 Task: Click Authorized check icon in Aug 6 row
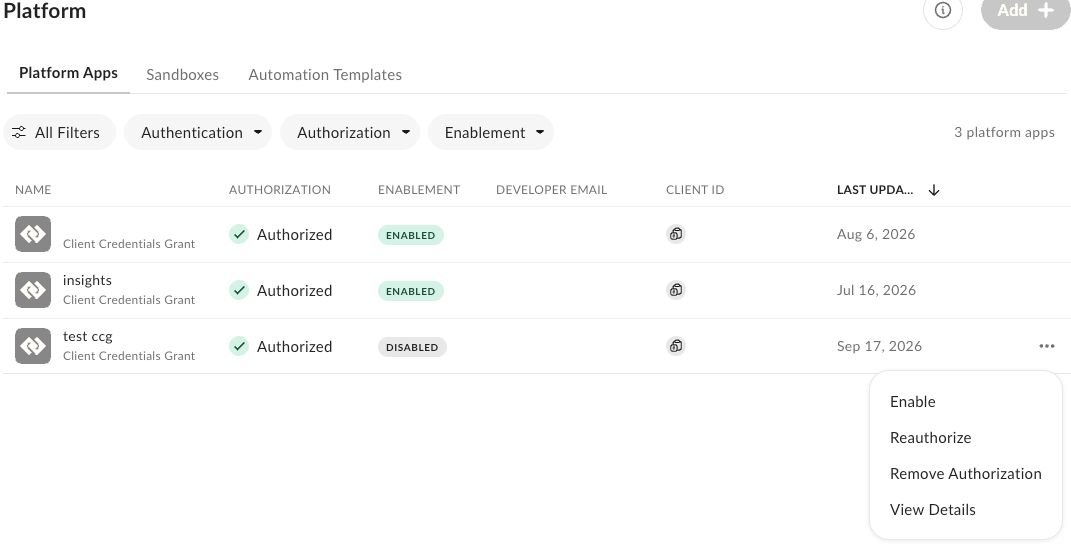pyautogui.click(x=239, y=234)
